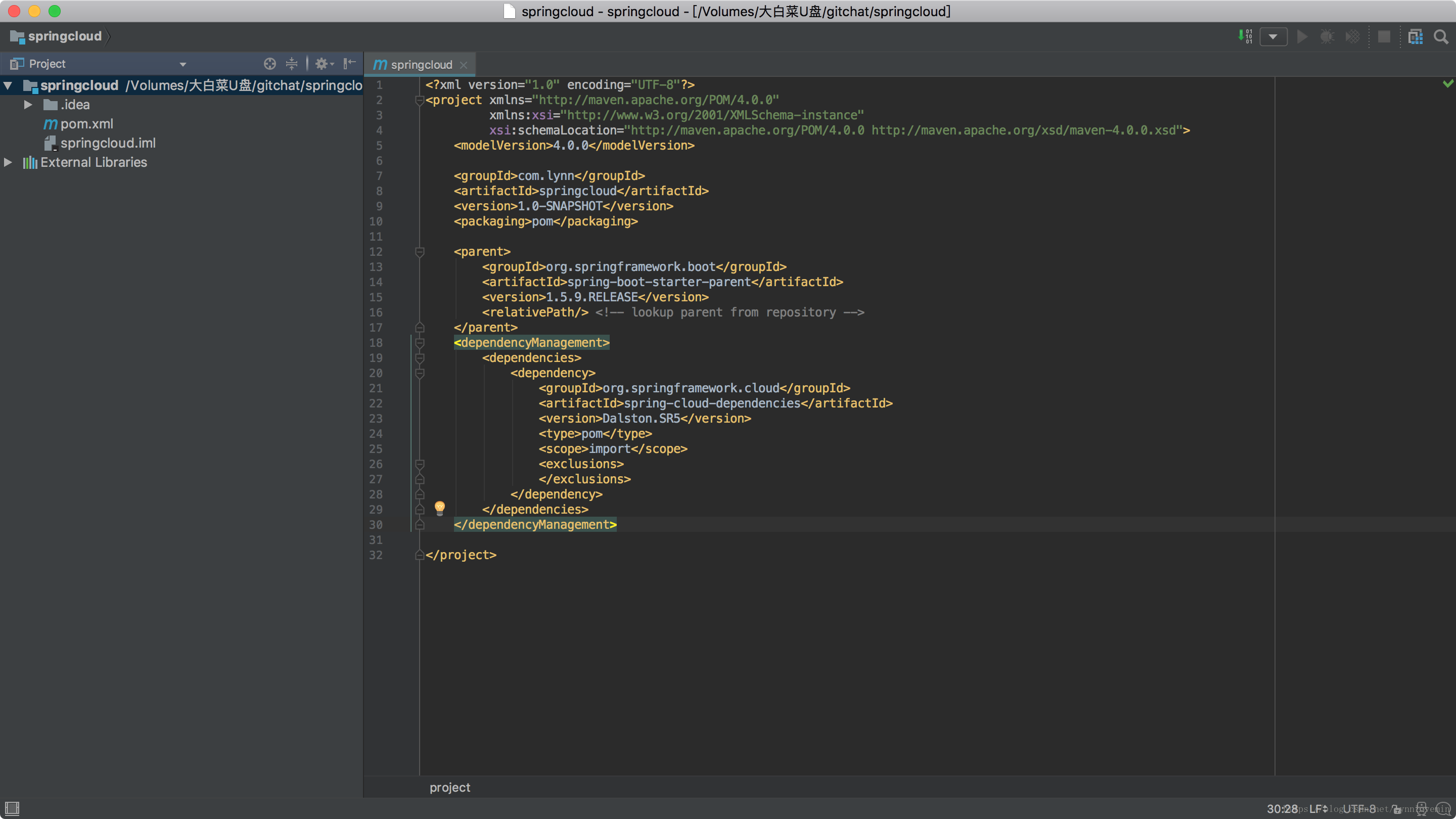The image size is (1456, 819).
Task: Click the green inspection checkmark indicator
Action: point(1447,83)
